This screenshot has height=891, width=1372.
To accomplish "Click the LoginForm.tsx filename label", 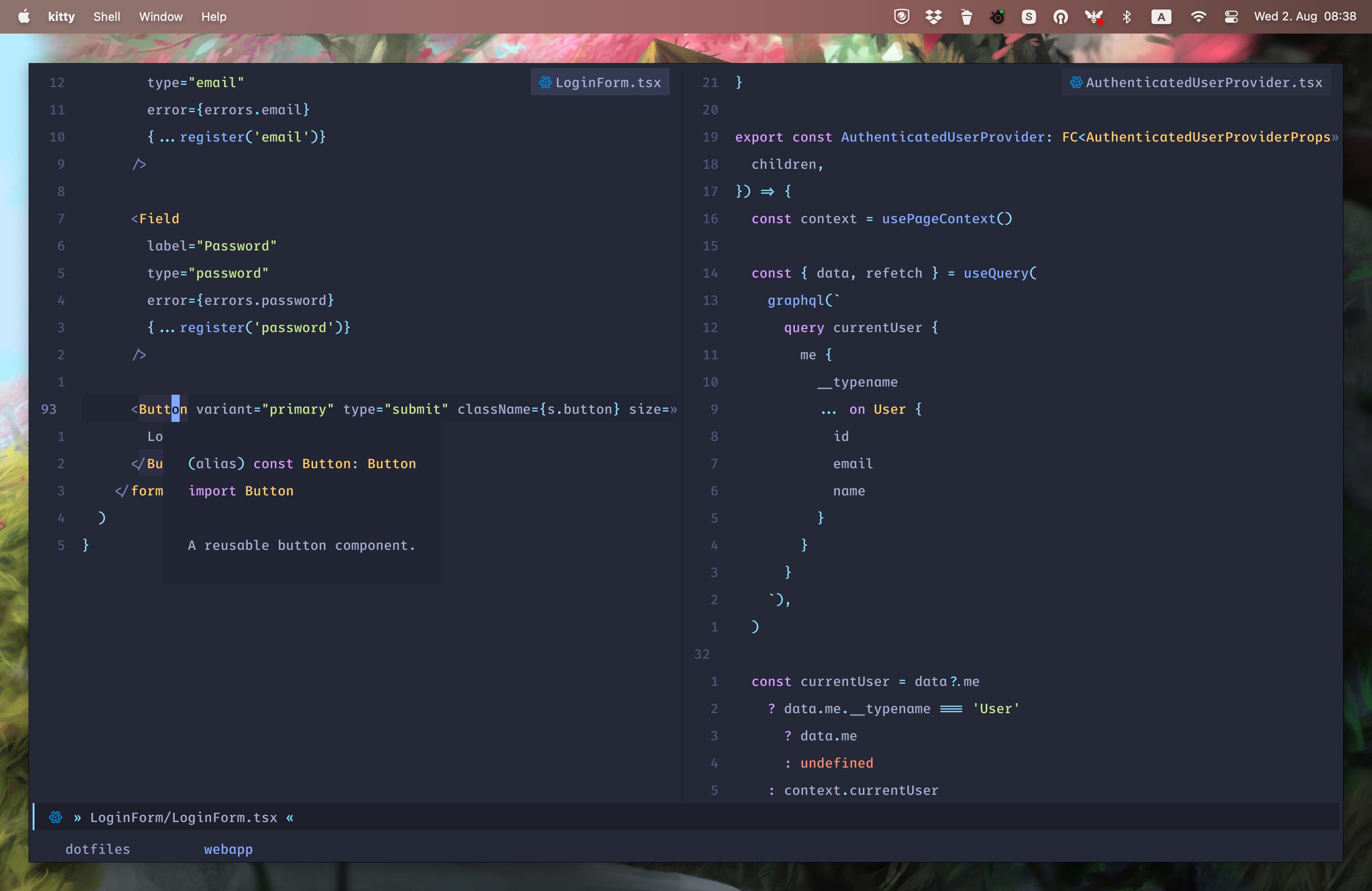I will pos(608,83).
